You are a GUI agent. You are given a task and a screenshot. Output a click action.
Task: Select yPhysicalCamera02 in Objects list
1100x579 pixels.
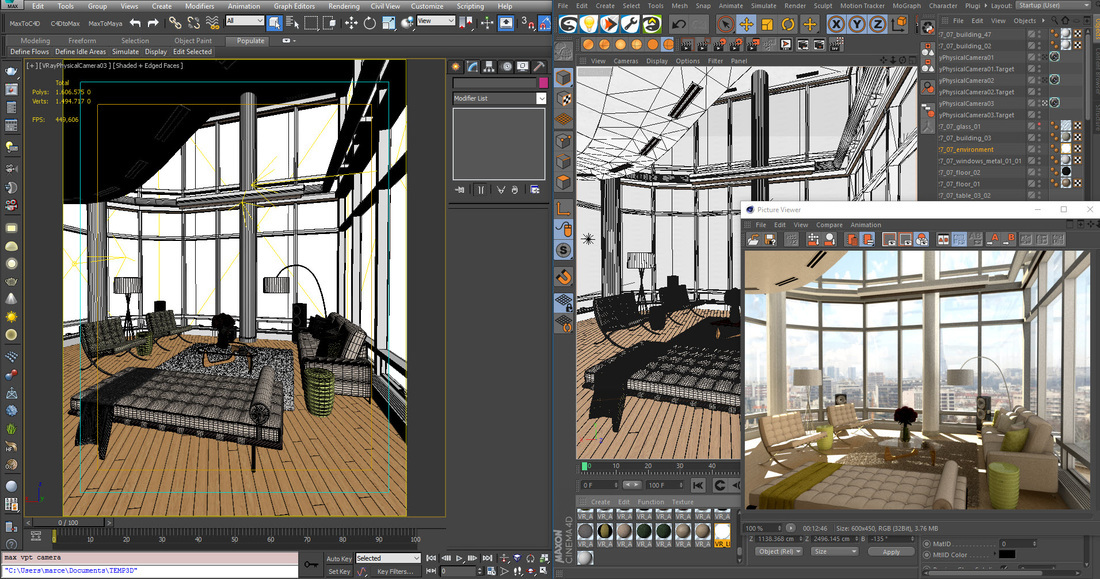pos(966,80)
